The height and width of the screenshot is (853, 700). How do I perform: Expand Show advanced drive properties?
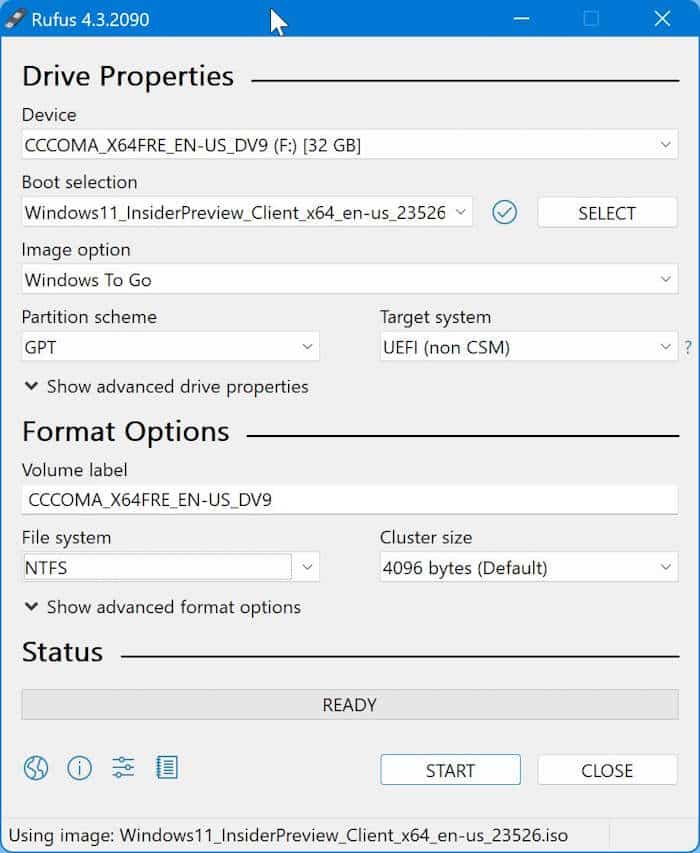[x=166, y=386]
